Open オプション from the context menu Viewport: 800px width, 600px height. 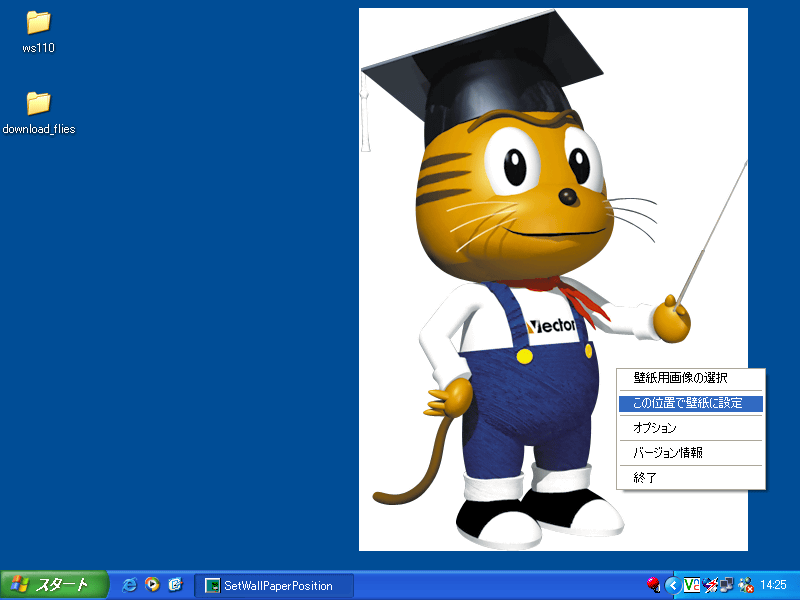point(690,428)
